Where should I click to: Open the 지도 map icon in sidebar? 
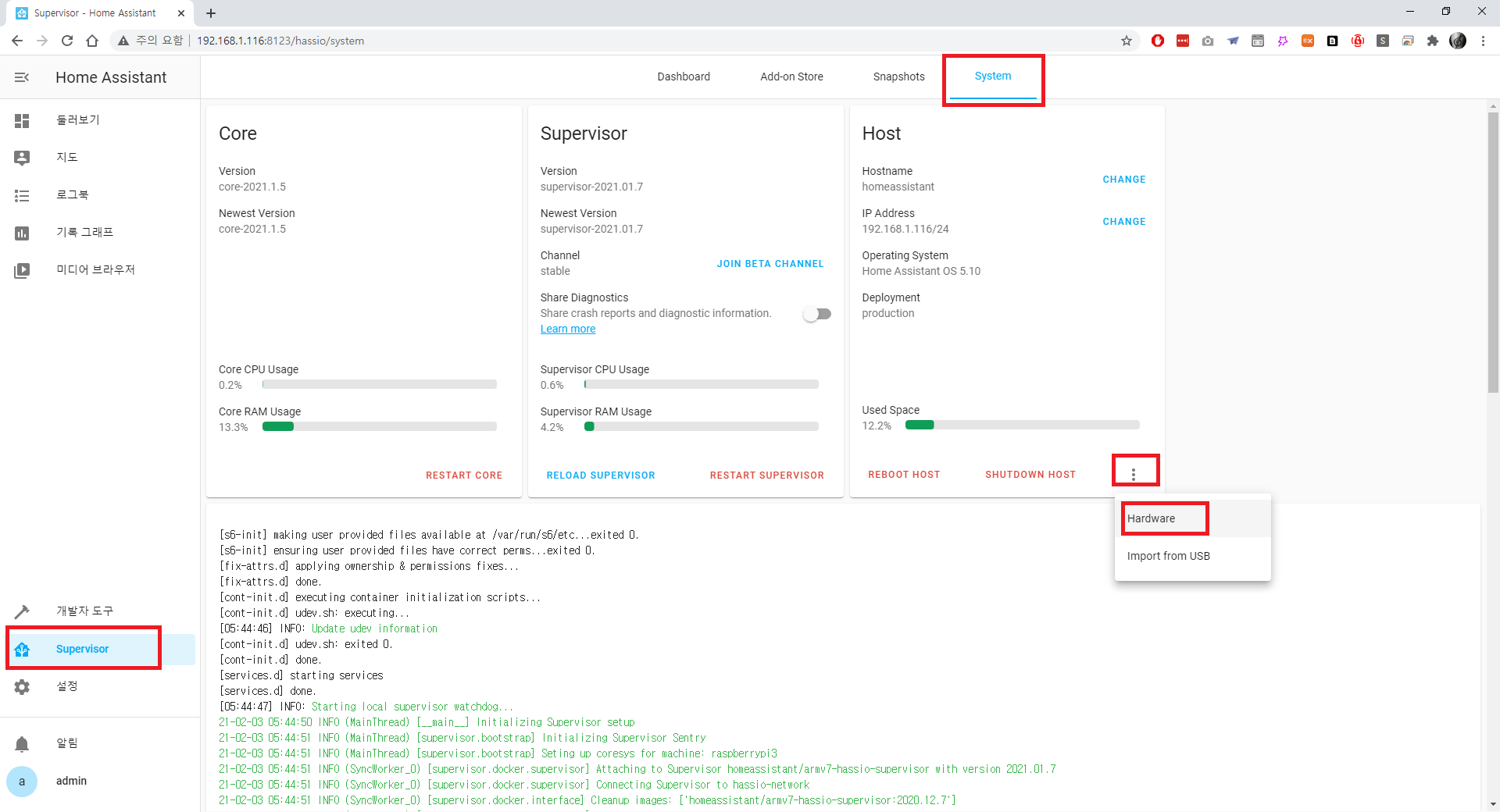coord(22,158)
